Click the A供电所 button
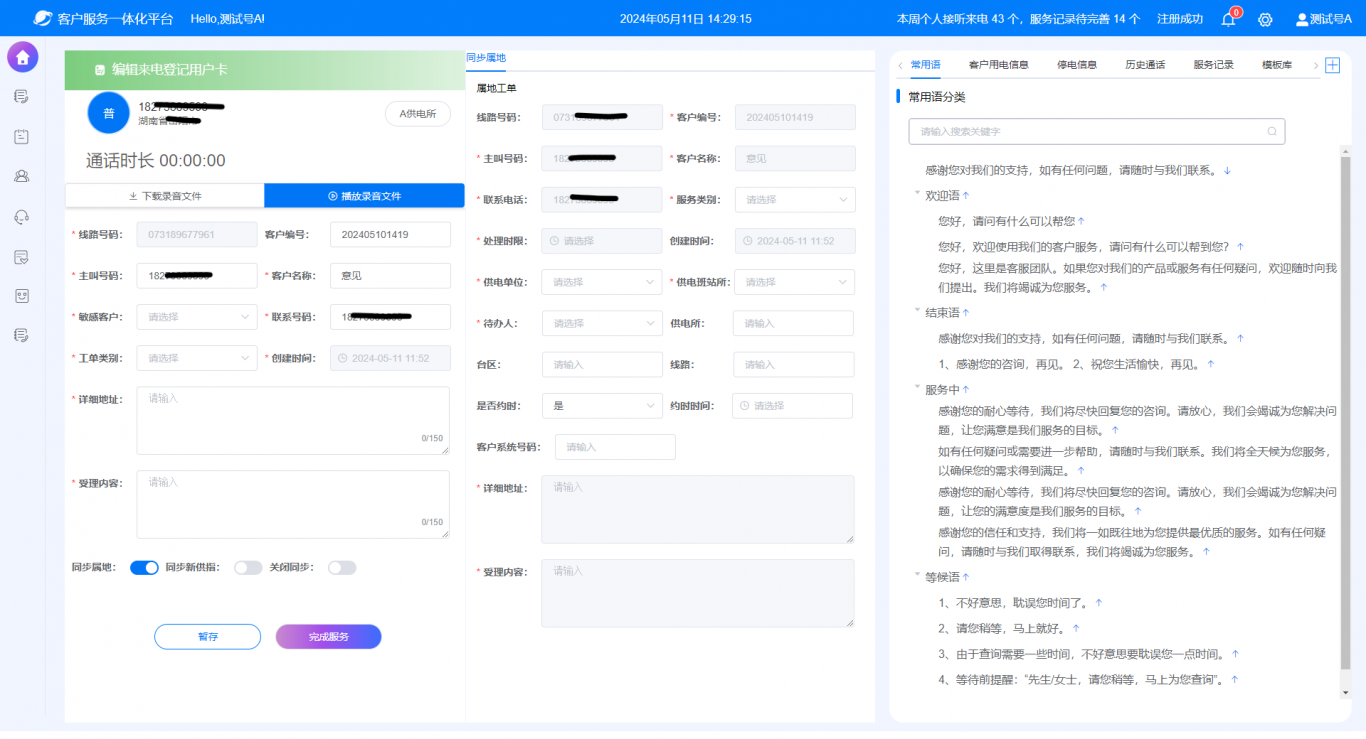 (x=418, y=114)
